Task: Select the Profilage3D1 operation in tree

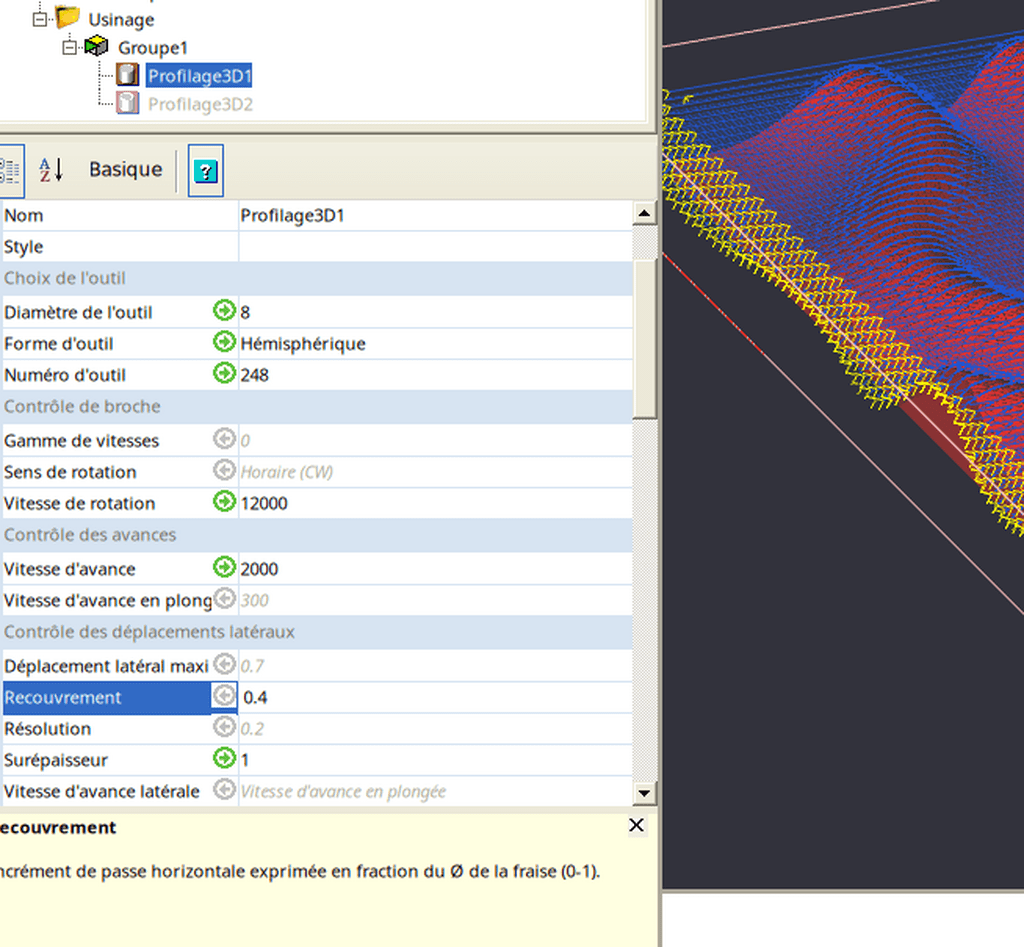Action: point(199,76)
